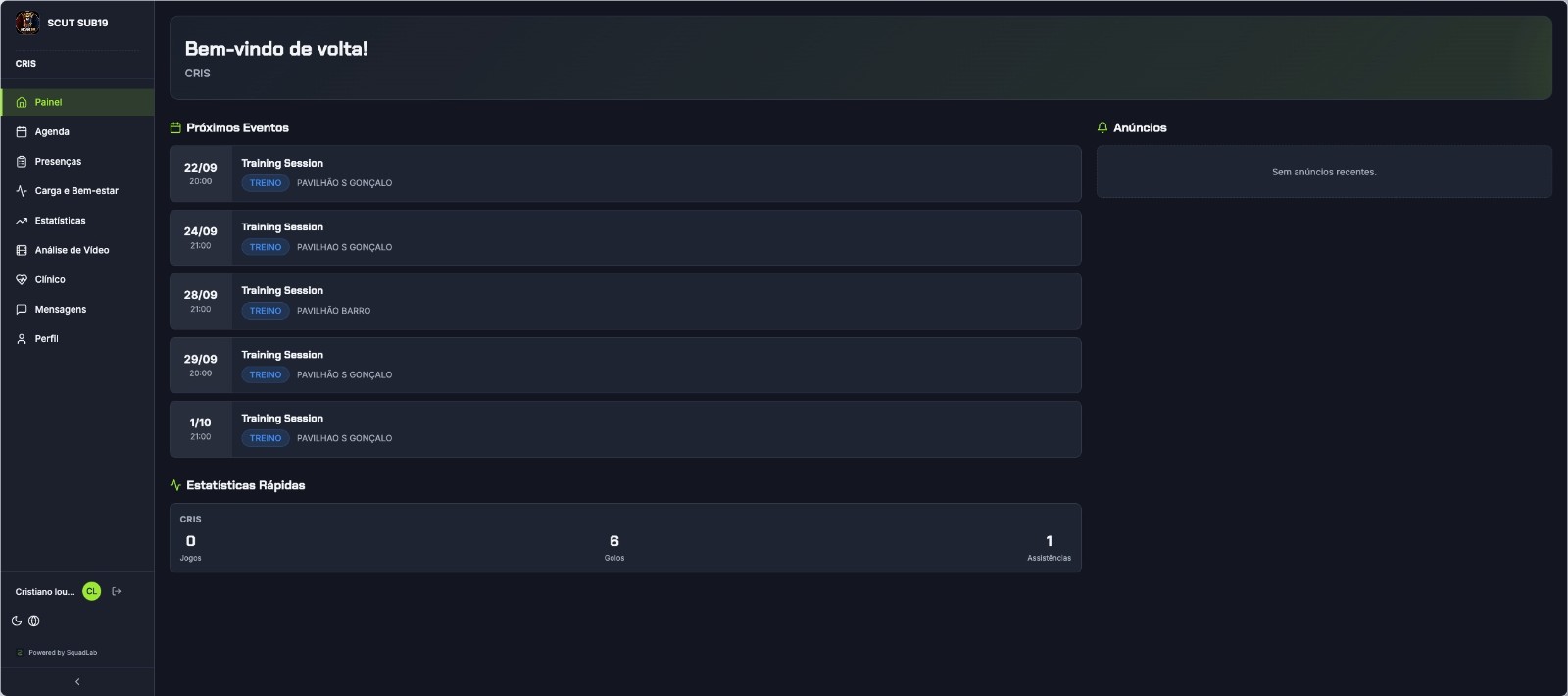Click the Anúncios section title
This screenshot has width=1568, height=696.
[x=1140, y=127]
